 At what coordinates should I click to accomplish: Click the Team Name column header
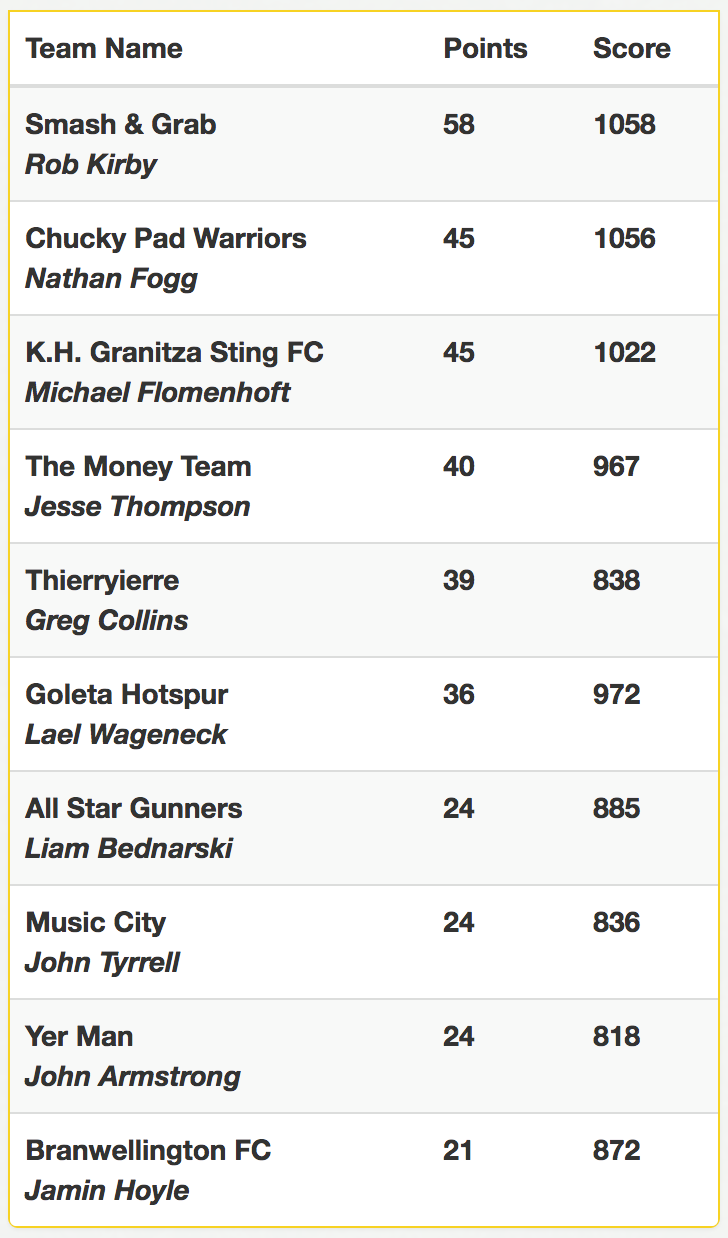pos(104,48)
